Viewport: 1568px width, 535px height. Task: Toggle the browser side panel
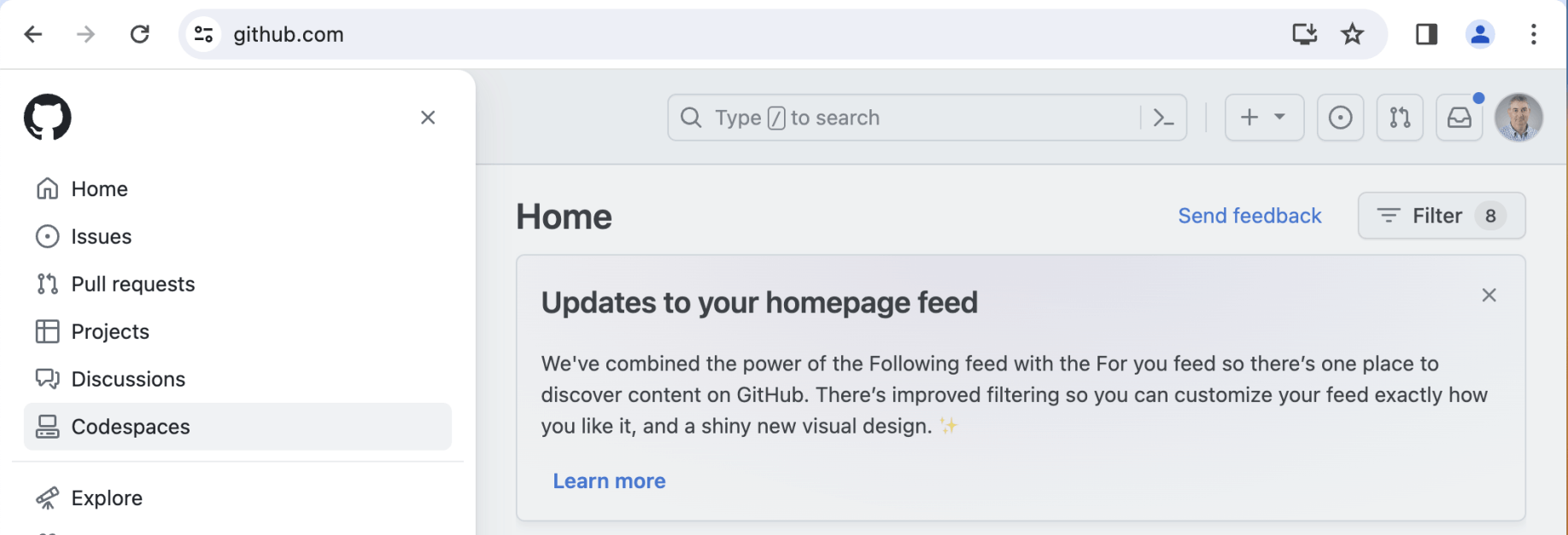pos(1426,34)
